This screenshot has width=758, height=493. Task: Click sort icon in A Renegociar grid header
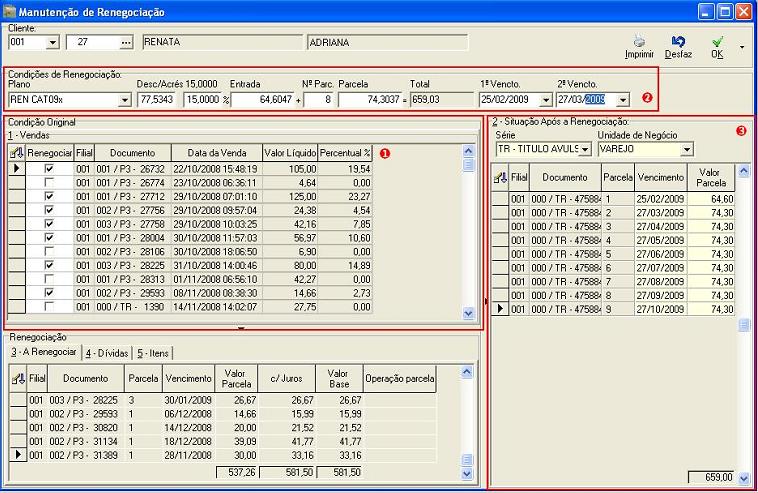pos(18,378)
